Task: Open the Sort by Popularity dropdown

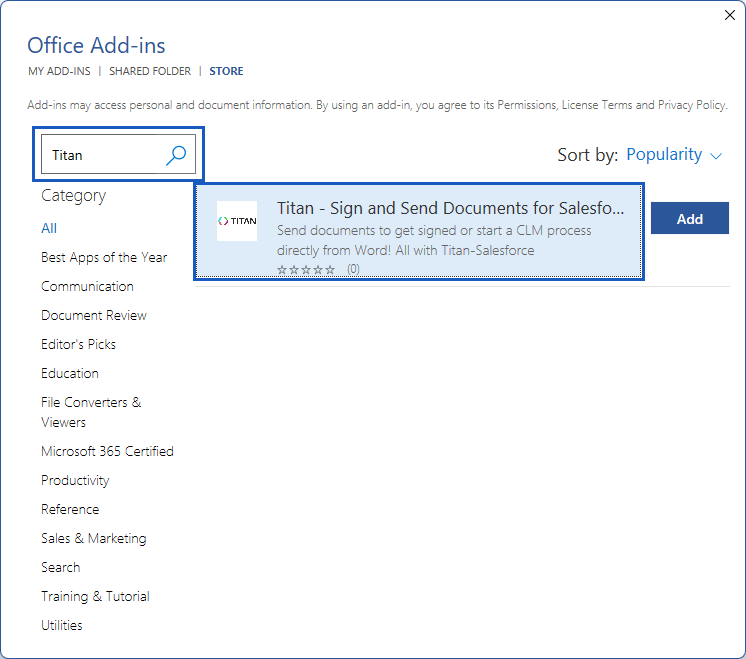Action: (674, 155)
